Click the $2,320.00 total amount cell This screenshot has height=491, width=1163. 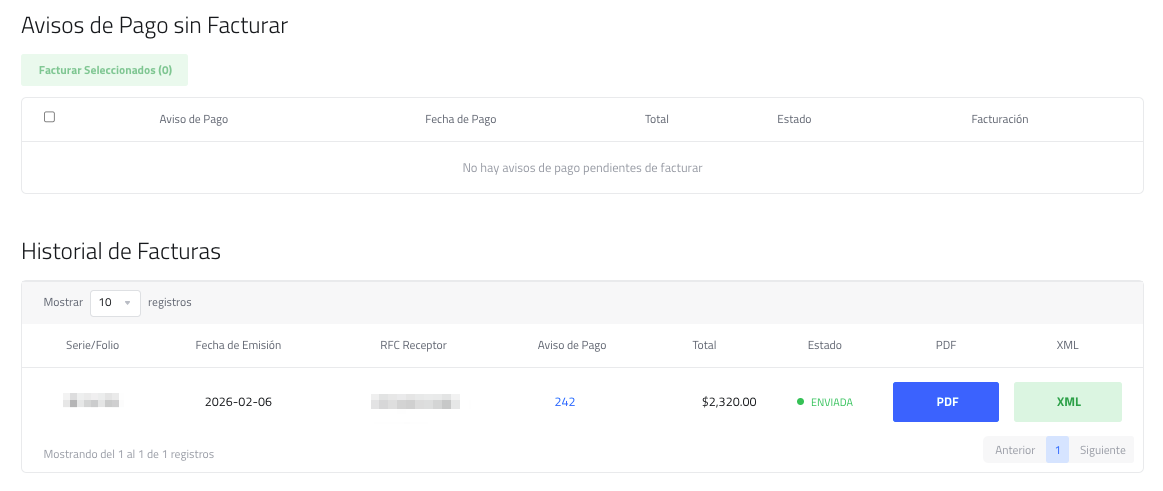pos(728,402)
